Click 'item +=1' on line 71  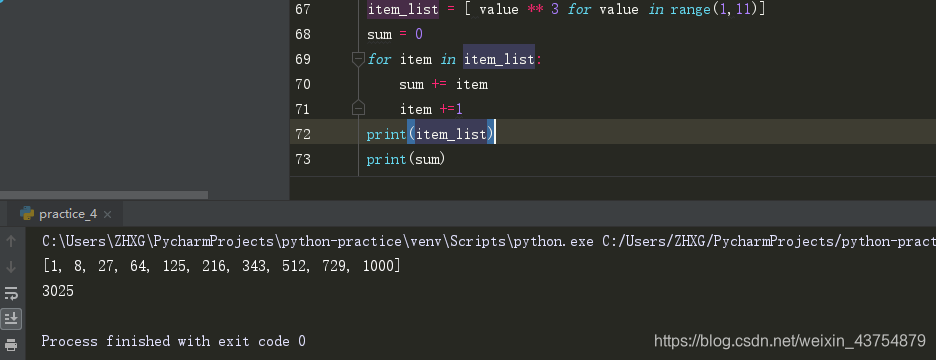pos(432,109)
